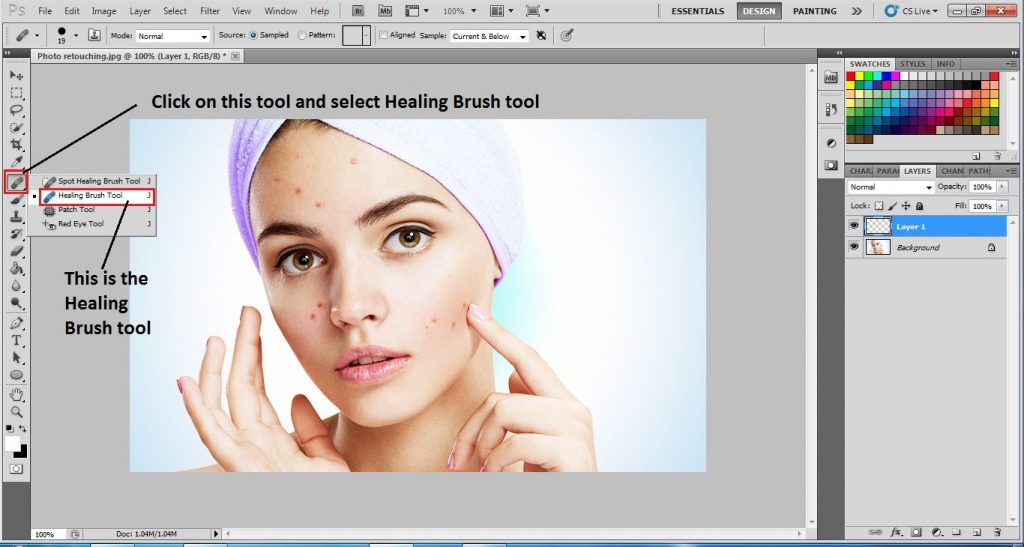Toggle Quick Mask mode
Screen dimensions: 1024x547
[16, 469]
